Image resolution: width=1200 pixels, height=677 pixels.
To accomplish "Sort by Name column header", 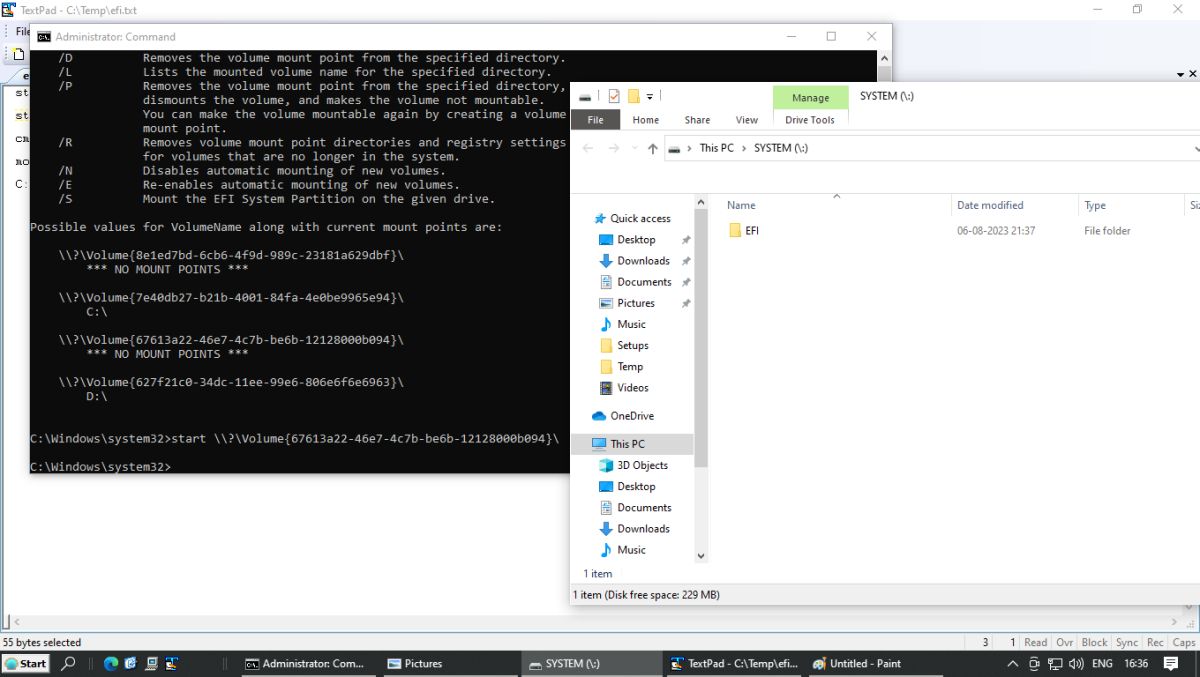I will pyautogui.click(x=741, y=205).
